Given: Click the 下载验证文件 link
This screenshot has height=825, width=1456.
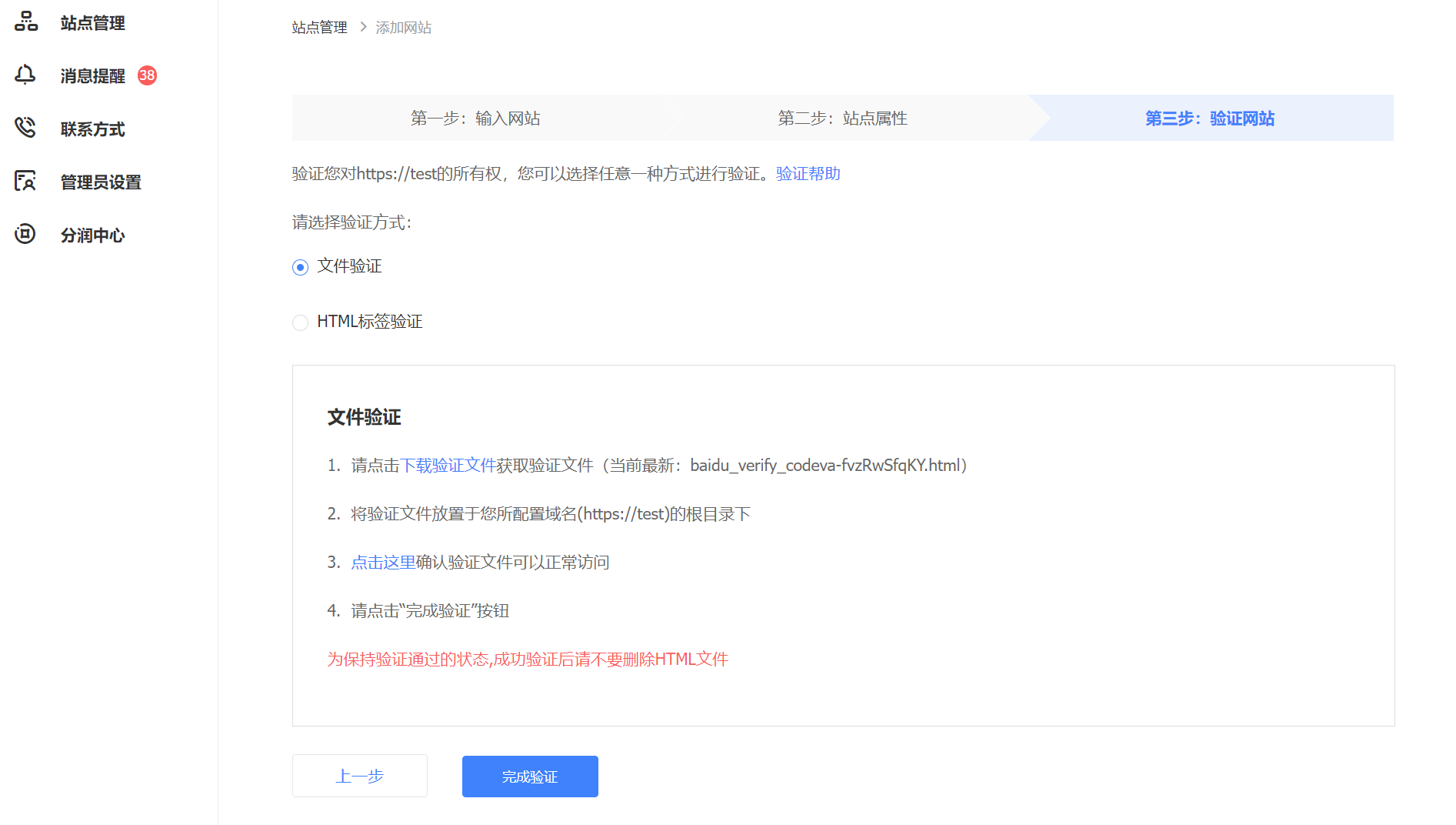Looking at the screenshot, I should (448, 466).
